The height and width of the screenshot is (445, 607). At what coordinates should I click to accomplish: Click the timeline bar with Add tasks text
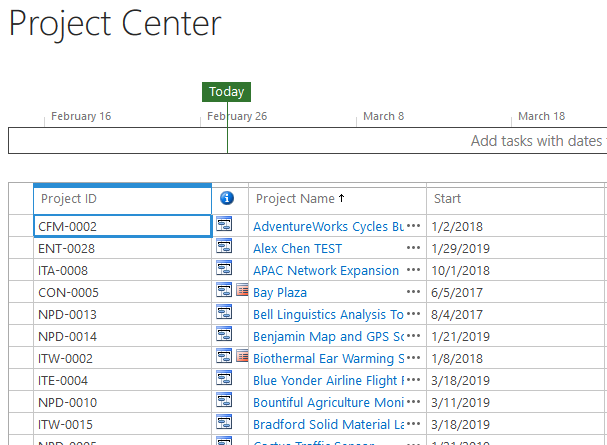coord(308,140)
